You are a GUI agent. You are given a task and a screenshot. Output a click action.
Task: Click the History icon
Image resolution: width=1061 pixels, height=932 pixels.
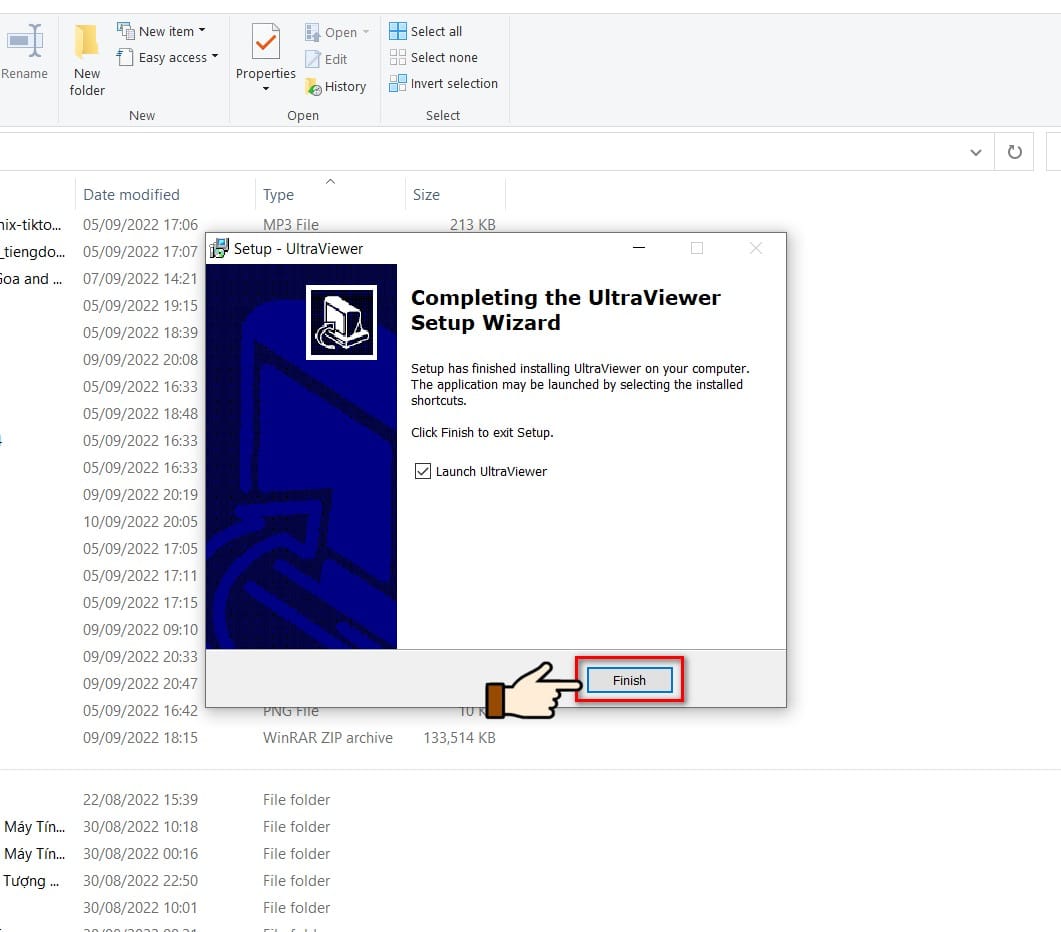pos(313,87)
